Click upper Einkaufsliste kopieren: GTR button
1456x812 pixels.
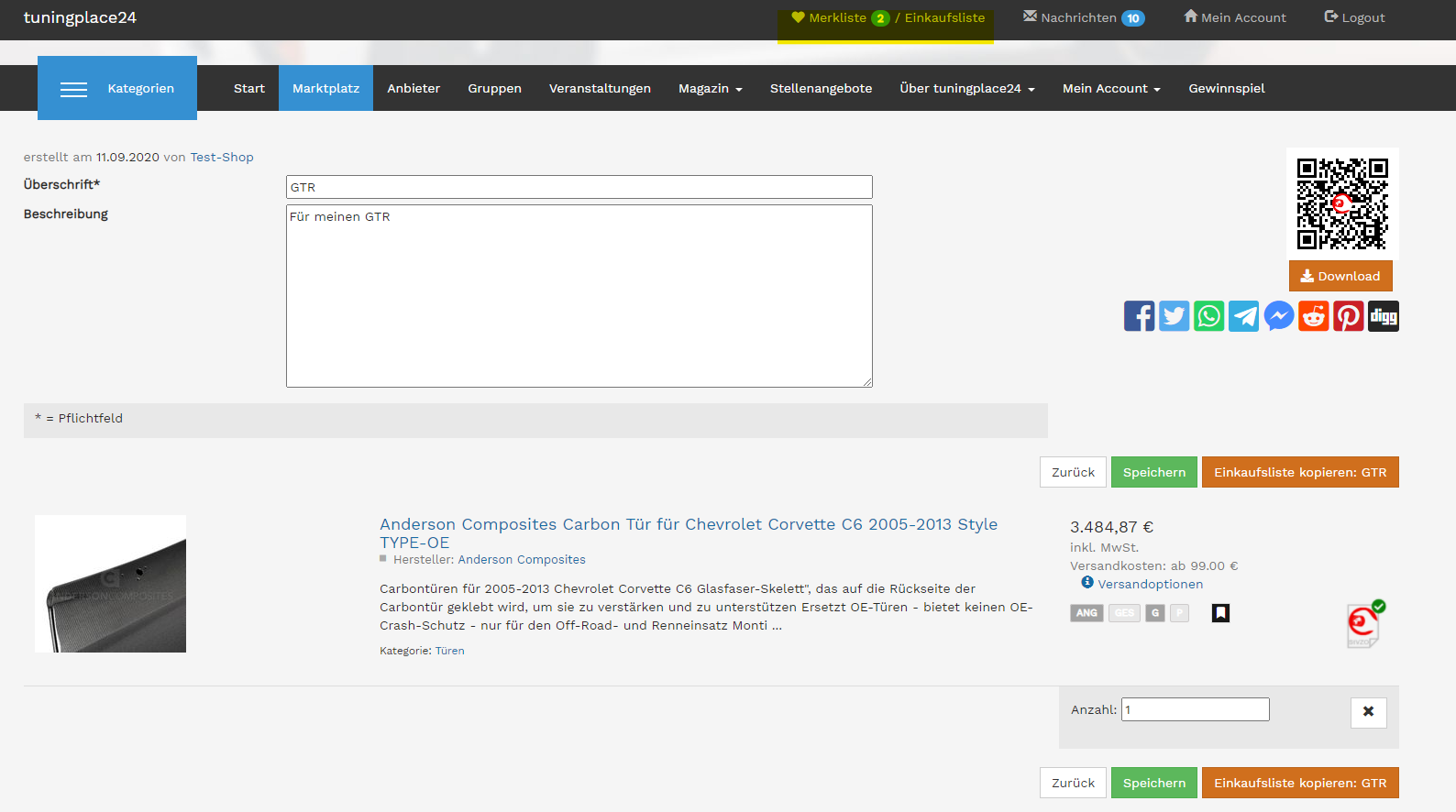1300,472
